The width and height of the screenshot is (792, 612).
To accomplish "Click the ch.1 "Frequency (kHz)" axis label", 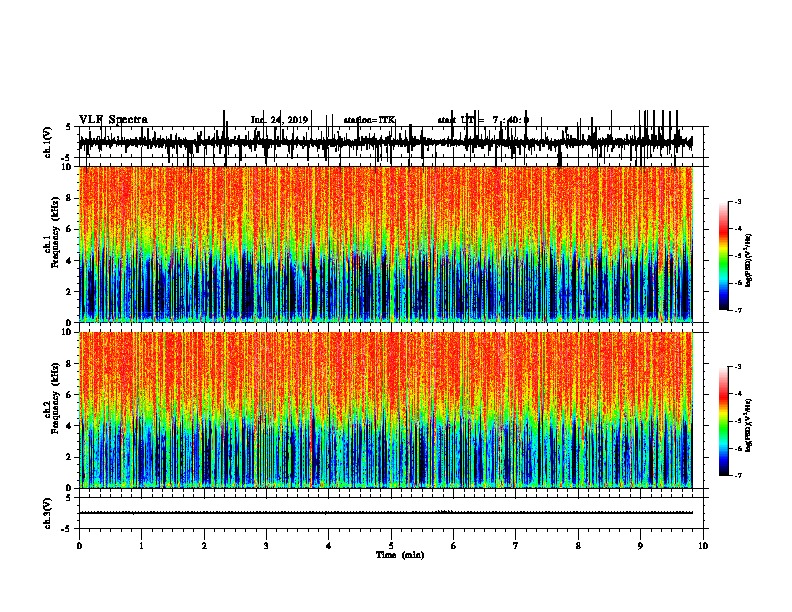I will pyautogui.click(x=55, y=232).
